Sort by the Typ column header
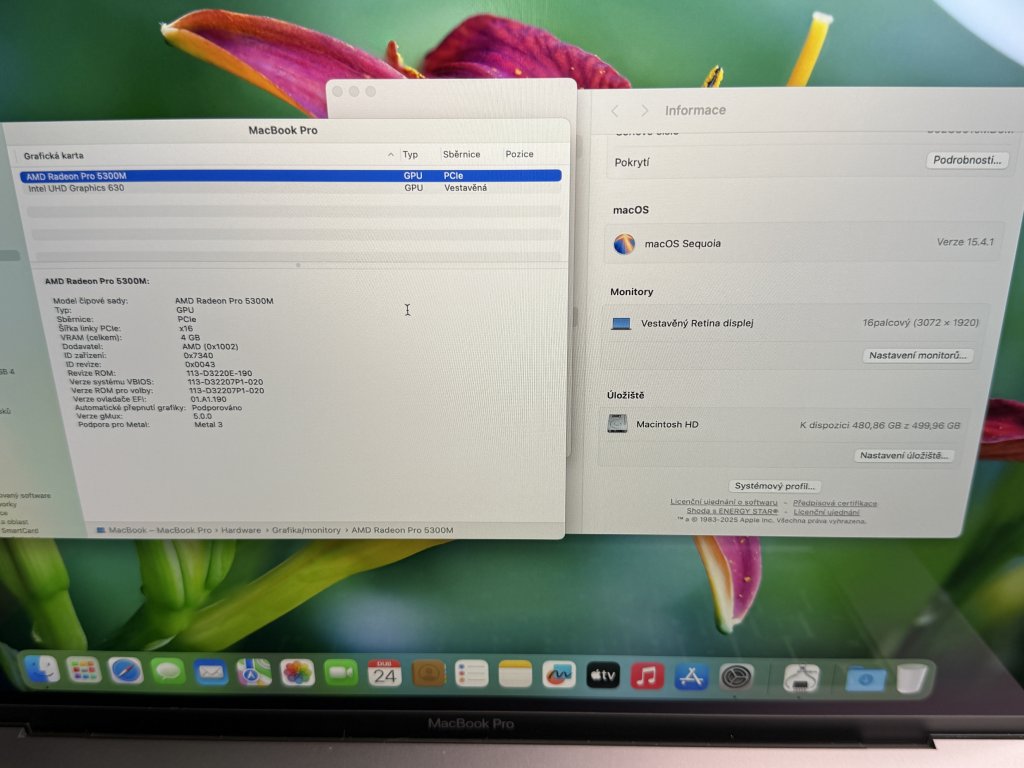The image size is (1024, 768). click(410, 154)
